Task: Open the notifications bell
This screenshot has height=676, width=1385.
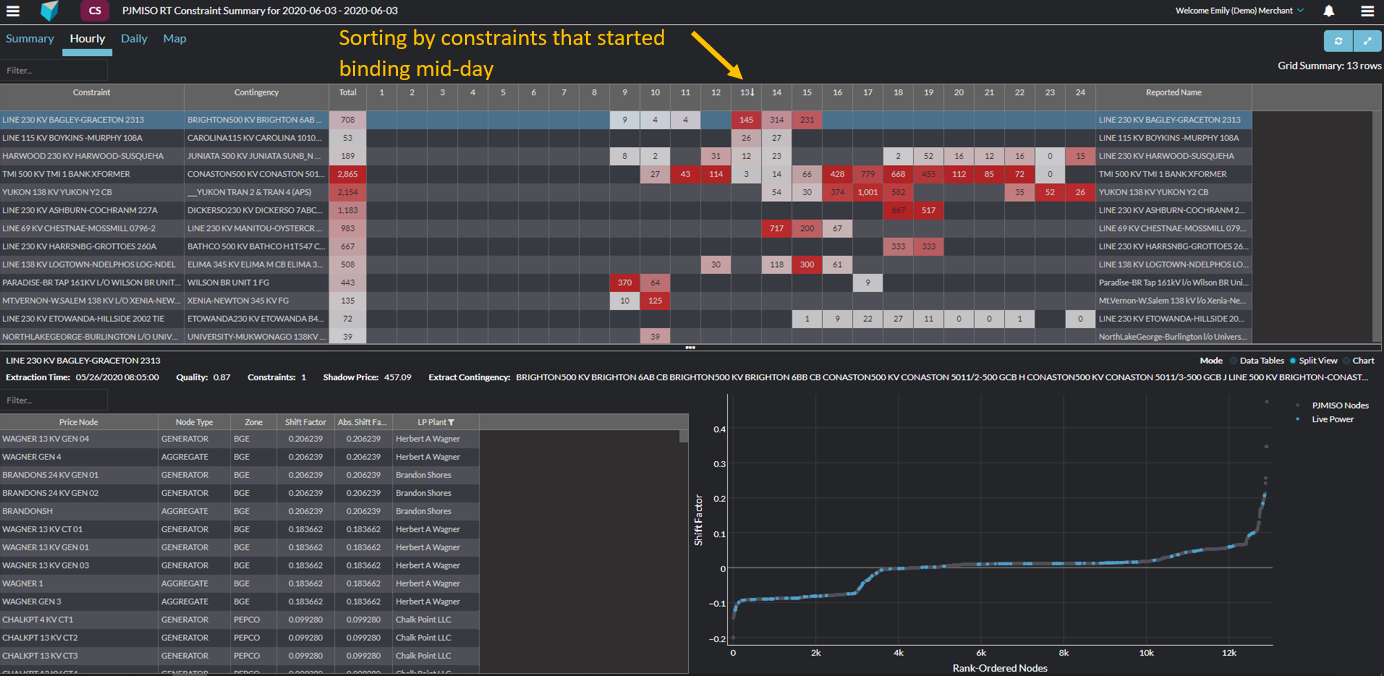Action: [x=1329, y=11]
